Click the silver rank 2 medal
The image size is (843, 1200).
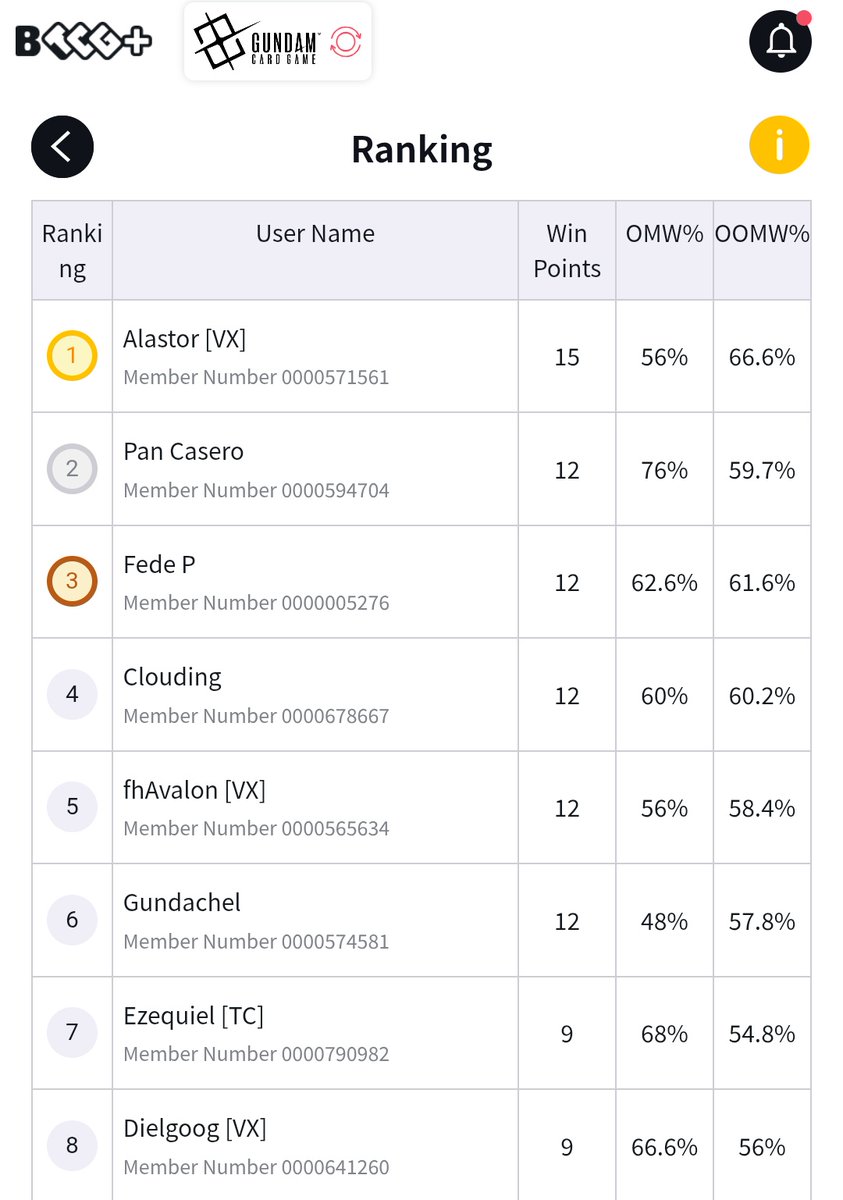coord(72,469)
